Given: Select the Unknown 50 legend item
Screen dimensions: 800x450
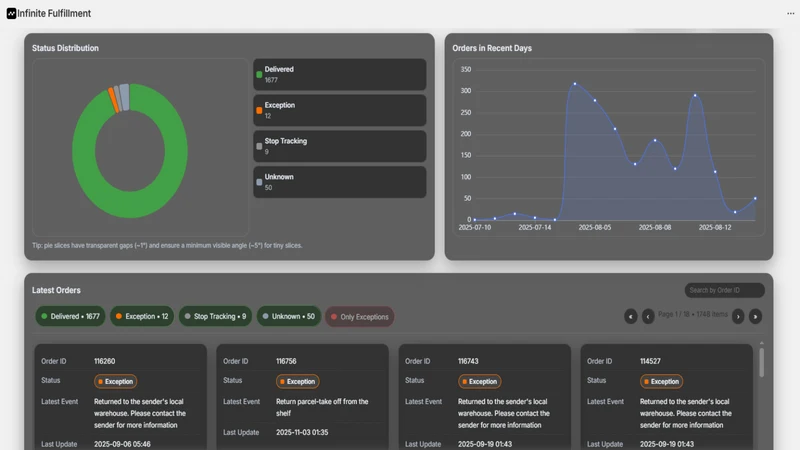Looking at the screenshot, I should tap(340, 182).
